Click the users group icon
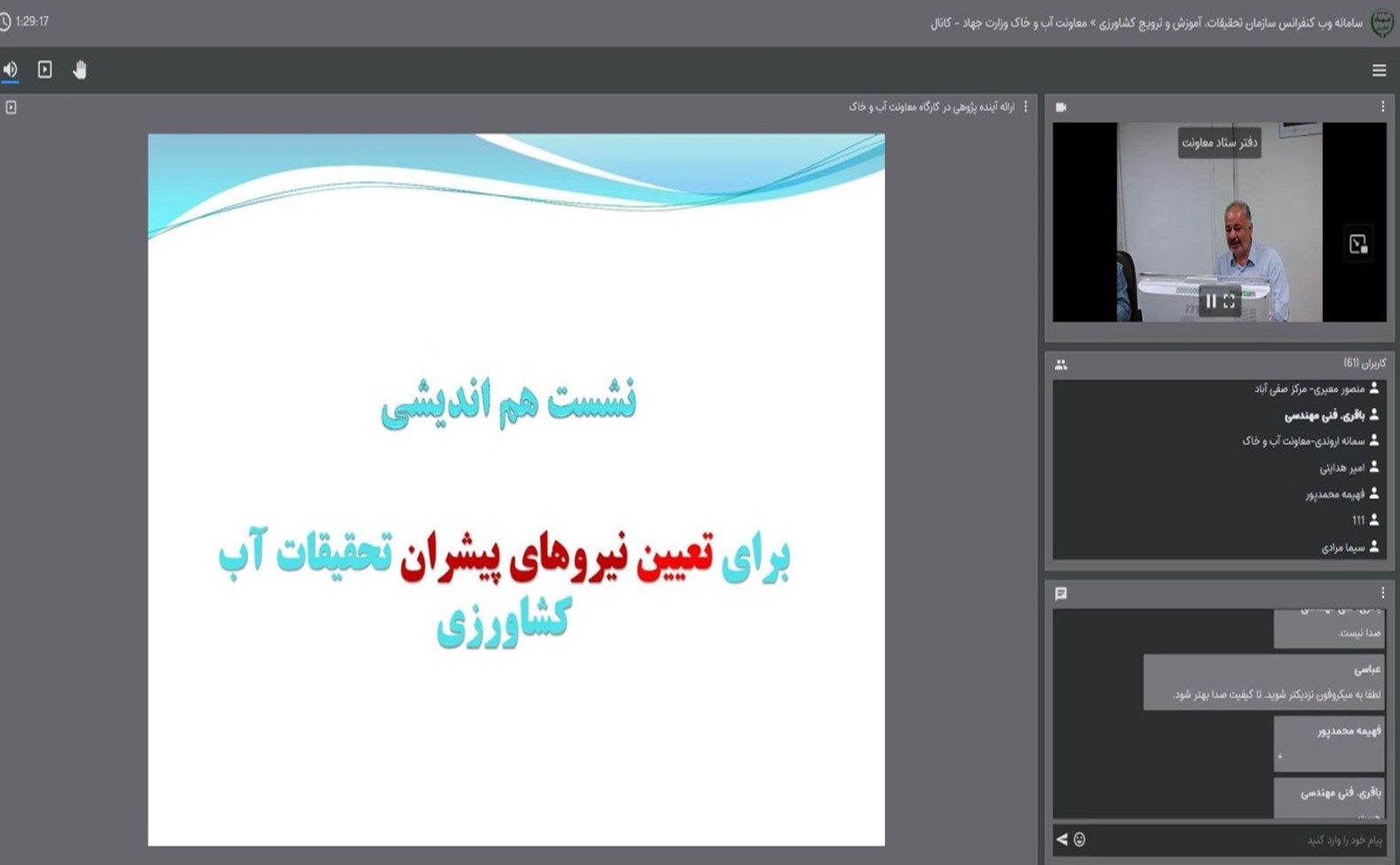 point(1060,364)
